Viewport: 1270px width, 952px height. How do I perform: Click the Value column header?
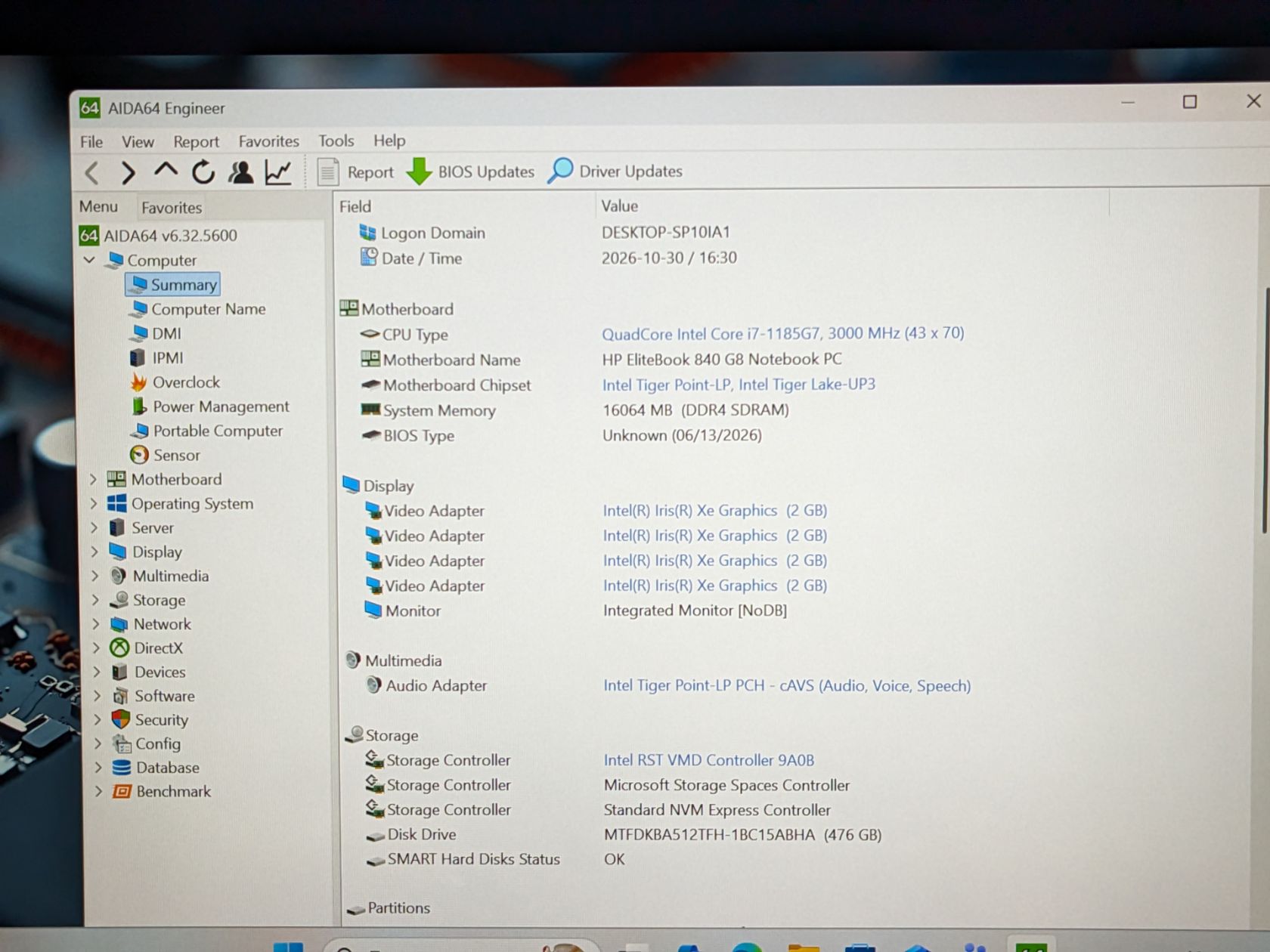click(851, 206)
